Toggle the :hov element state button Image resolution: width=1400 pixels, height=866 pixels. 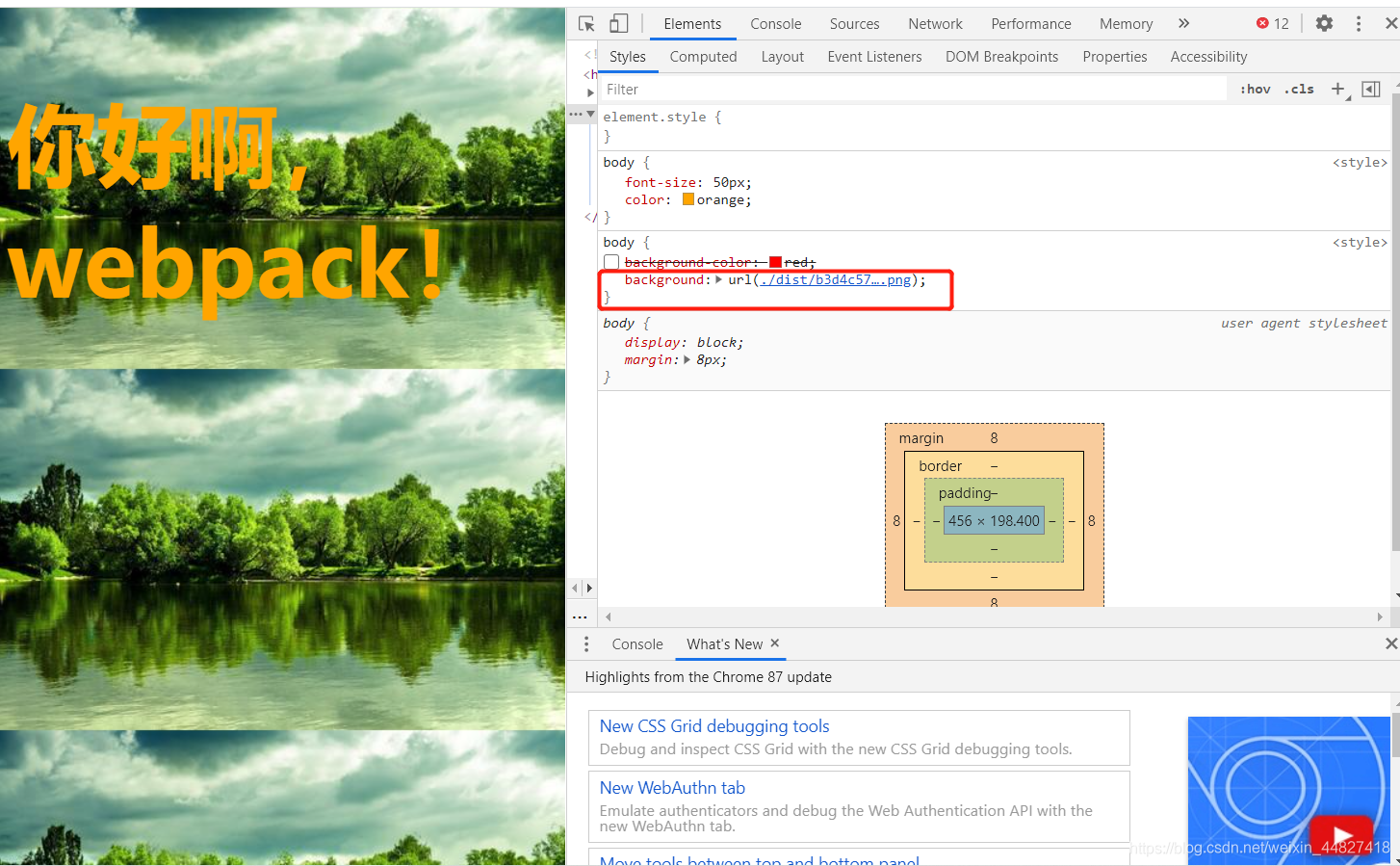pos(1256,89)
